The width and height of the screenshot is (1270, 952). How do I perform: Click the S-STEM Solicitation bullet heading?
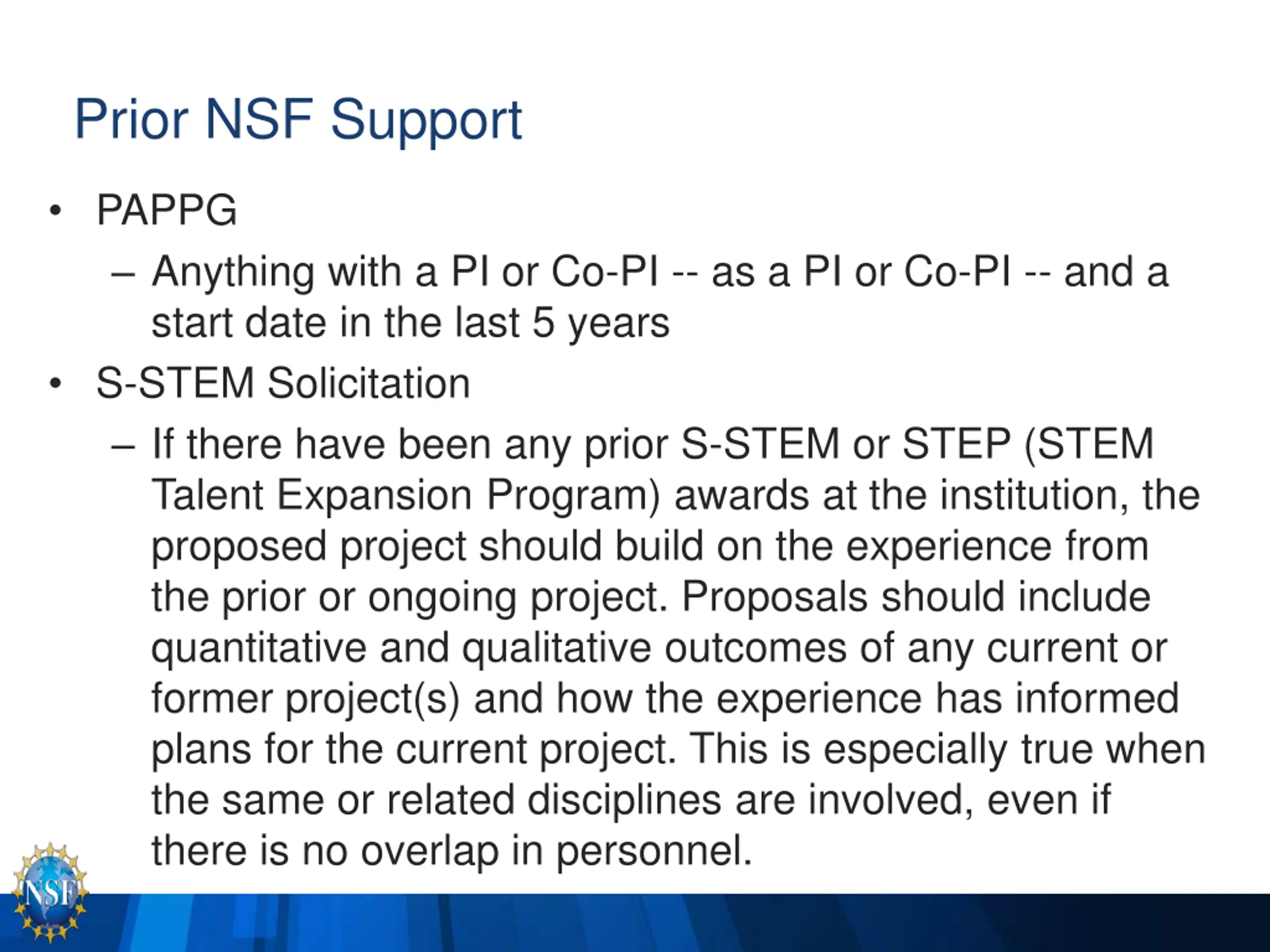pyautogui.click(x=283, y=383)
